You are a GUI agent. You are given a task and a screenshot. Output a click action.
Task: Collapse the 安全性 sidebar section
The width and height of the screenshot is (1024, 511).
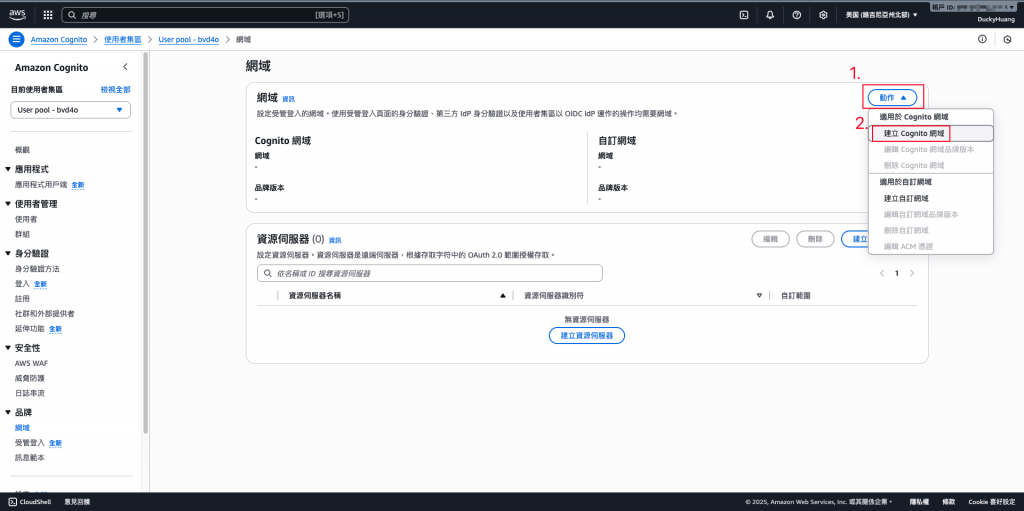(8, 348)
